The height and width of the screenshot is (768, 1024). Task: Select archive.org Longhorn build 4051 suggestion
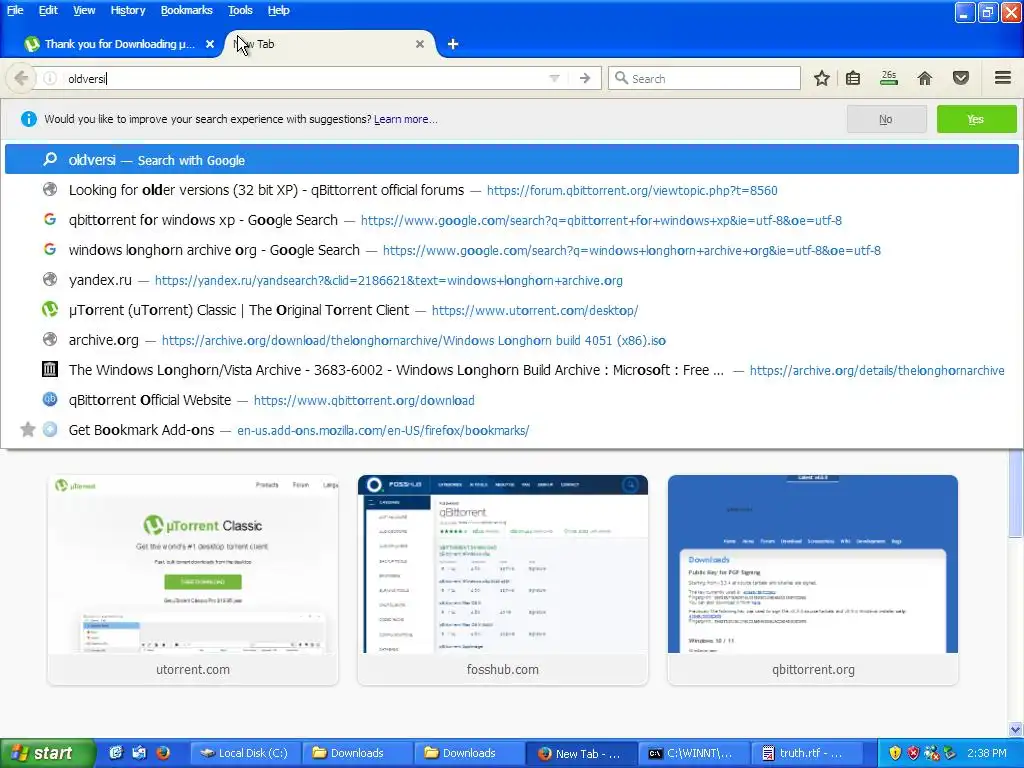click(x=511, y=340)
